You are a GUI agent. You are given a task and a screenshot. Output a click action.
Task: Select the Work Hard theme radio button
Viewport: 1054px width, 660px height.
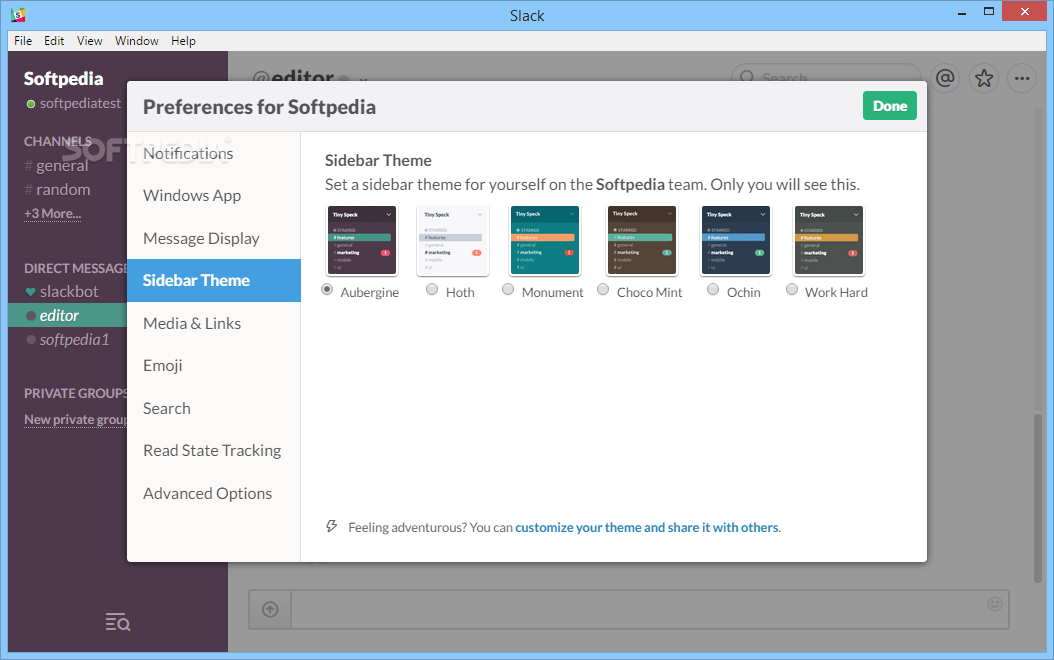point(793,290)
